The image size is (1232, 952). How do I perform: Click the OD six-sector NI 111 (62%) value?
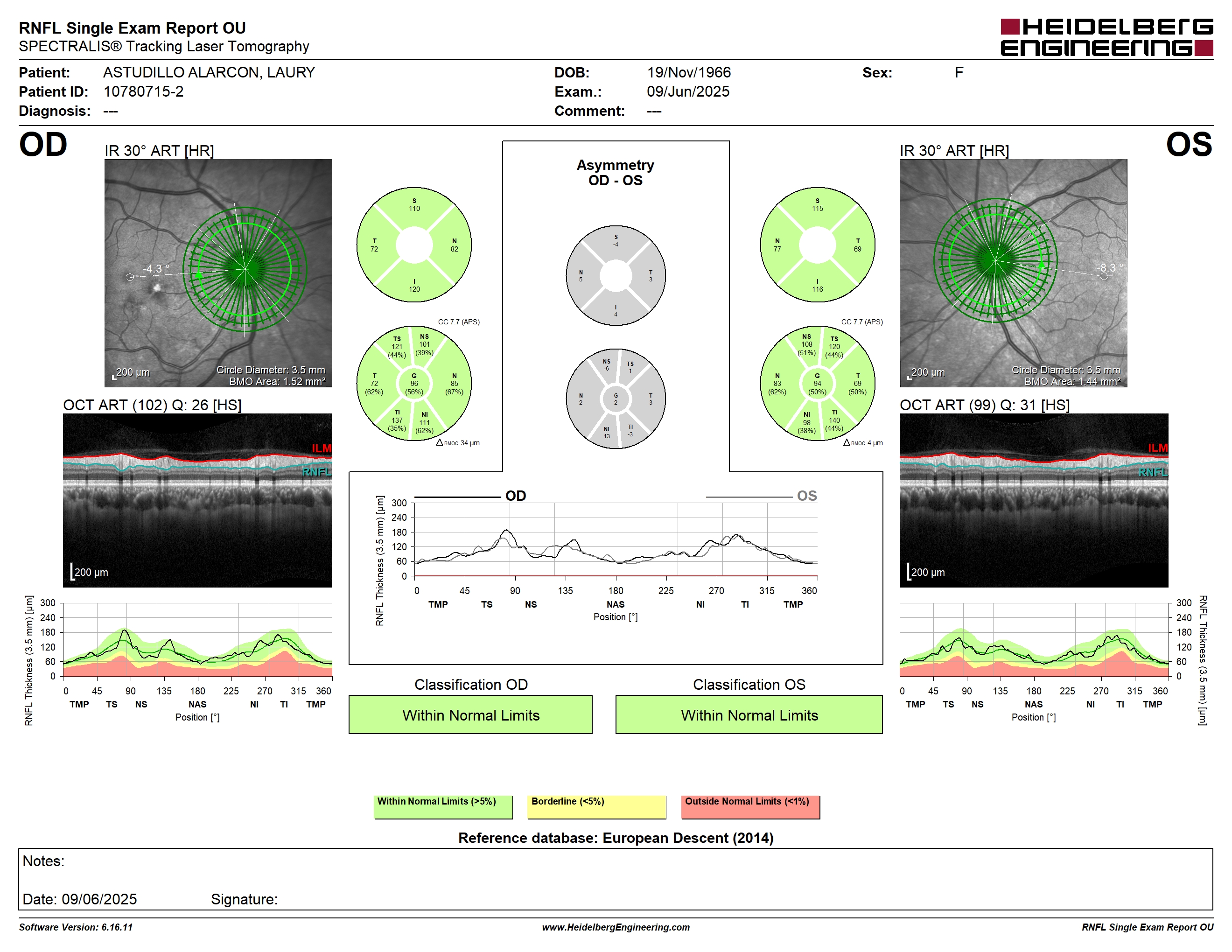pos(424,422)
